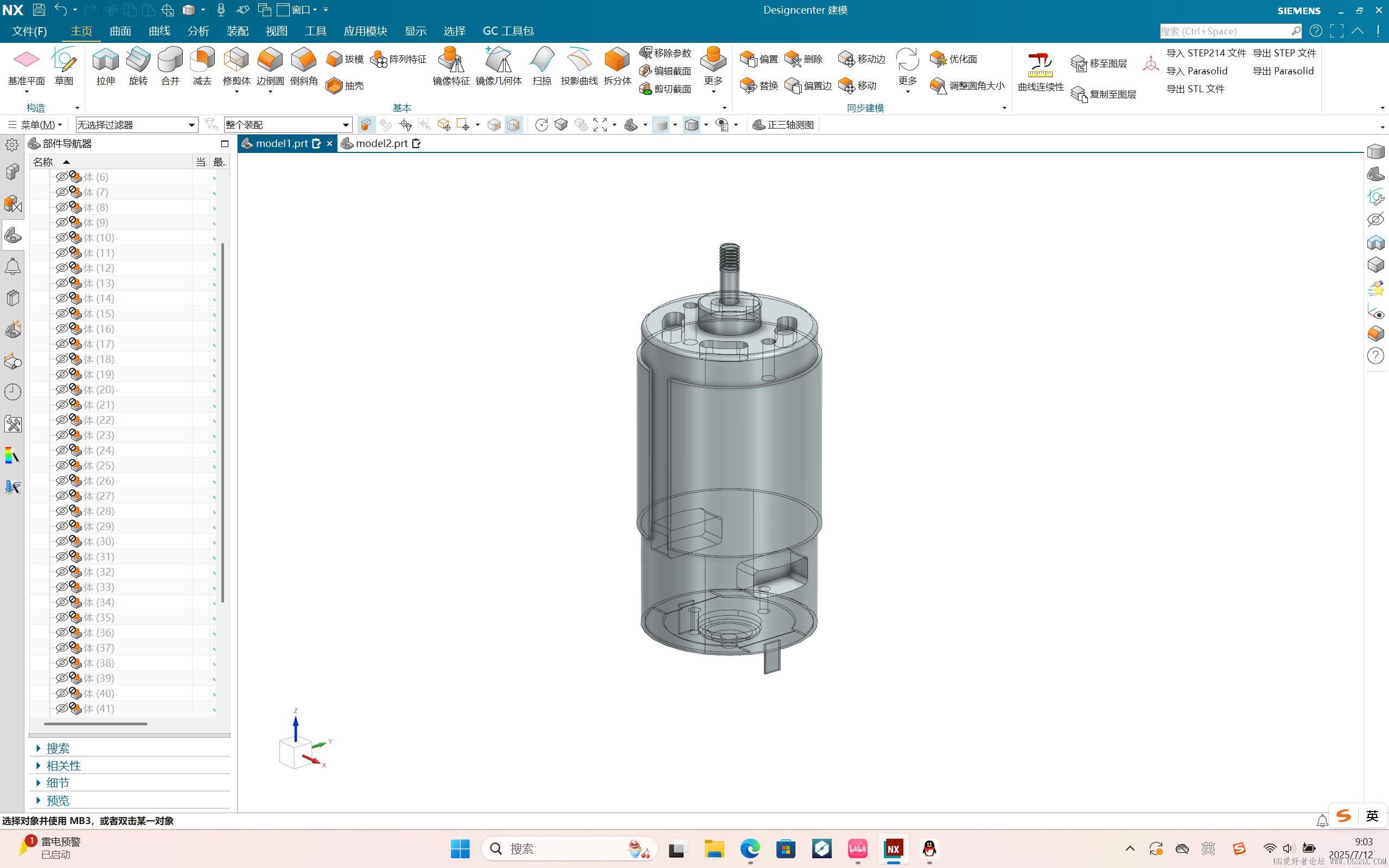Toggle visibility of 体 (20)

61,389
